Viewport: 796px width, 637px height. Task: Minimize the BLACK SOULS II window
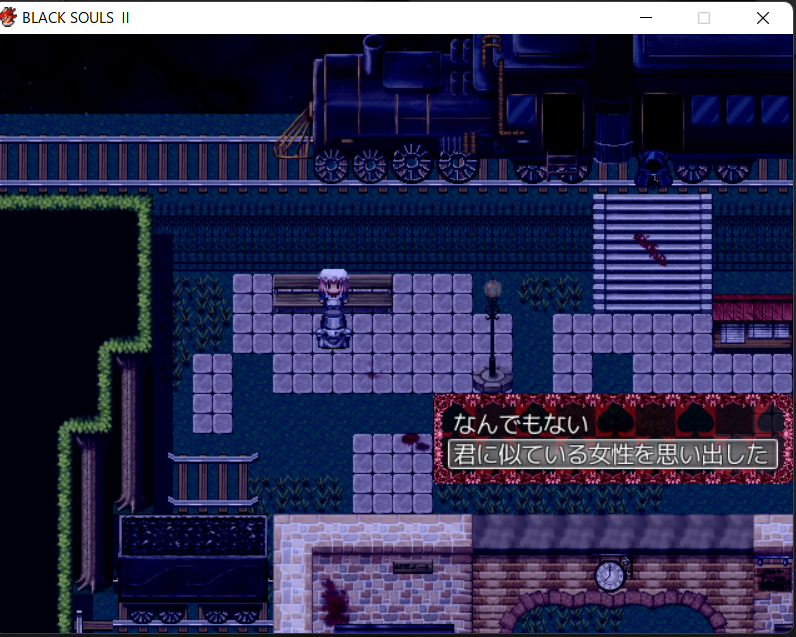coord(646,18)
